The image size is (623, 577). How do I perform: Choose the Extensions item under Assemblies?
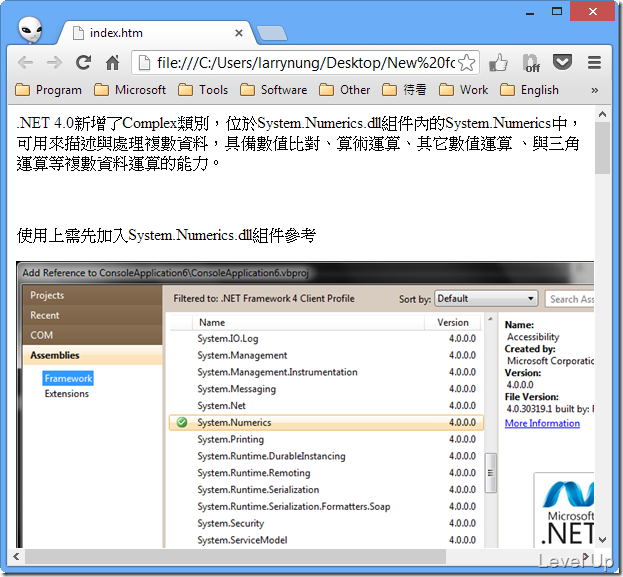point(67,394)
